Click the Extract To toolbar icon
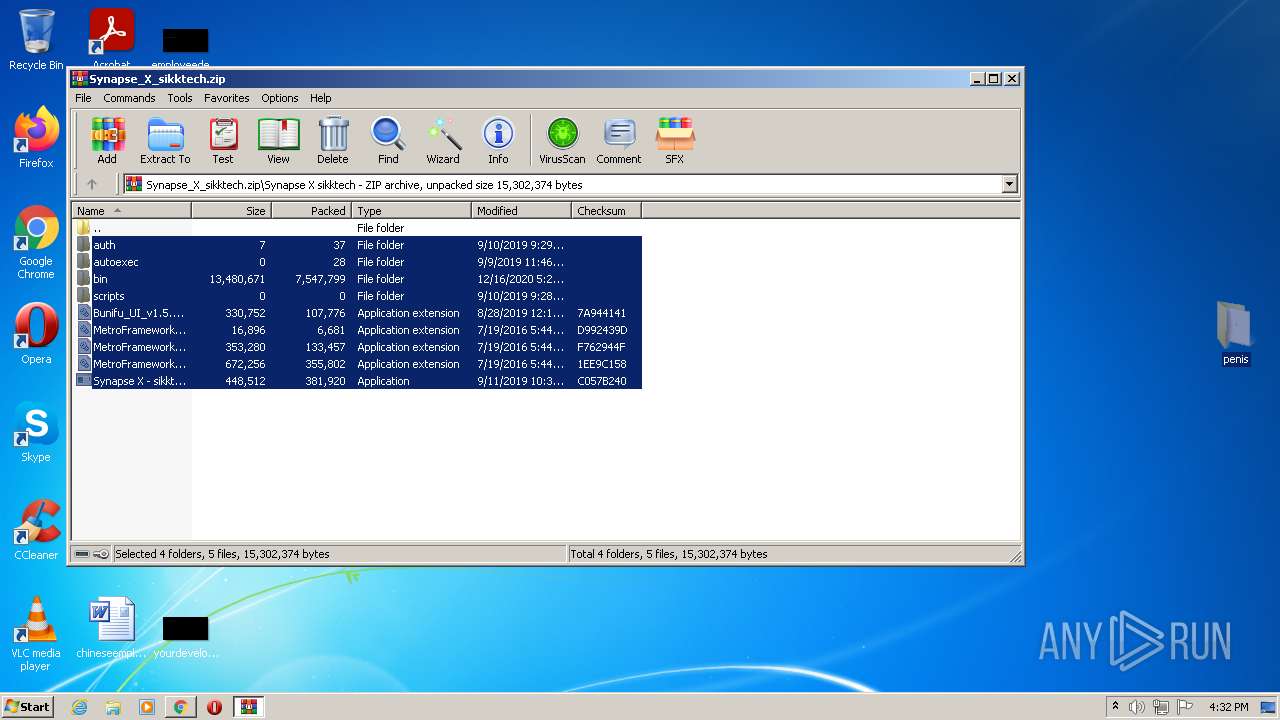Screen dimensions: 1280x720 (x=165, y=141)
